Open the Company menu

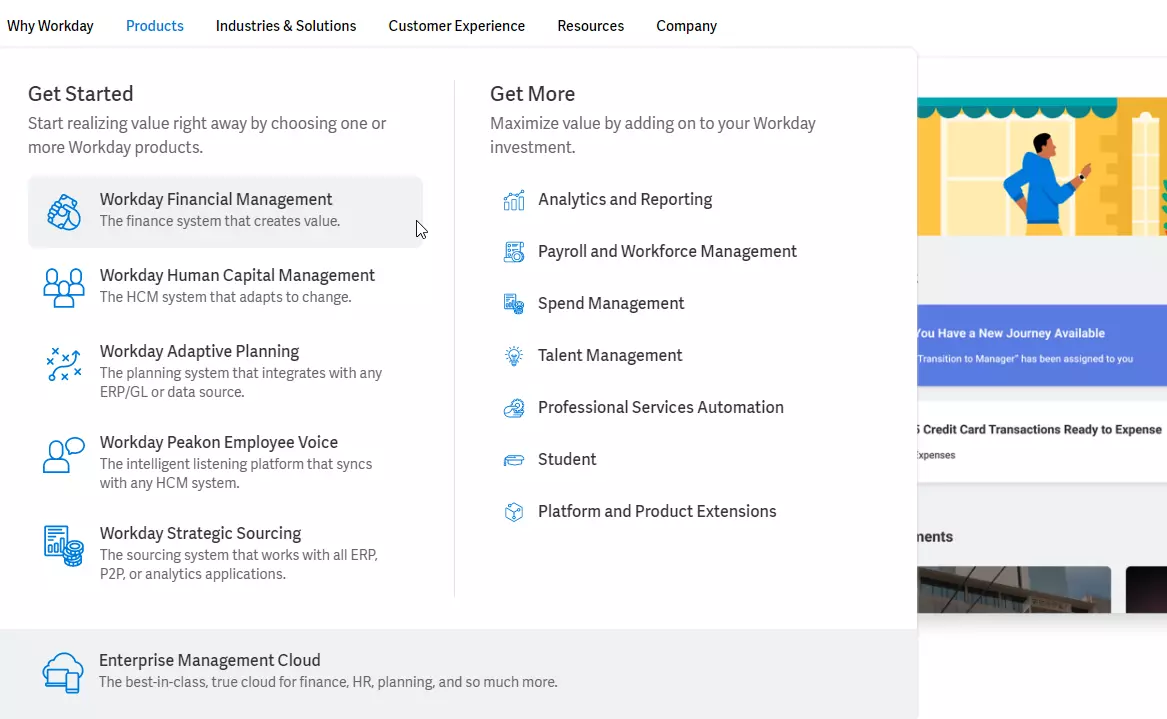pos(686,26)
